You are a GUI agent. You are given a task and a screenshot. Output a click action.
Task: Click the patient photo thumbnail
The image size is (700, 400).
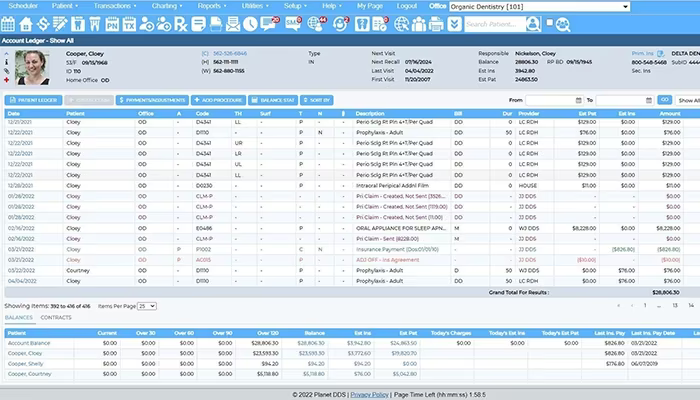coord(32,67)
